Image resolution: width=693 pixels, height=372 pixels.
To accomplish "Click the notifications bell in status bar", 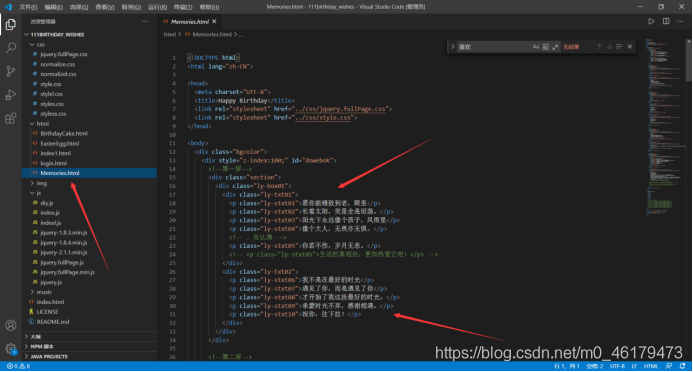I will click(x=682, y=366).
